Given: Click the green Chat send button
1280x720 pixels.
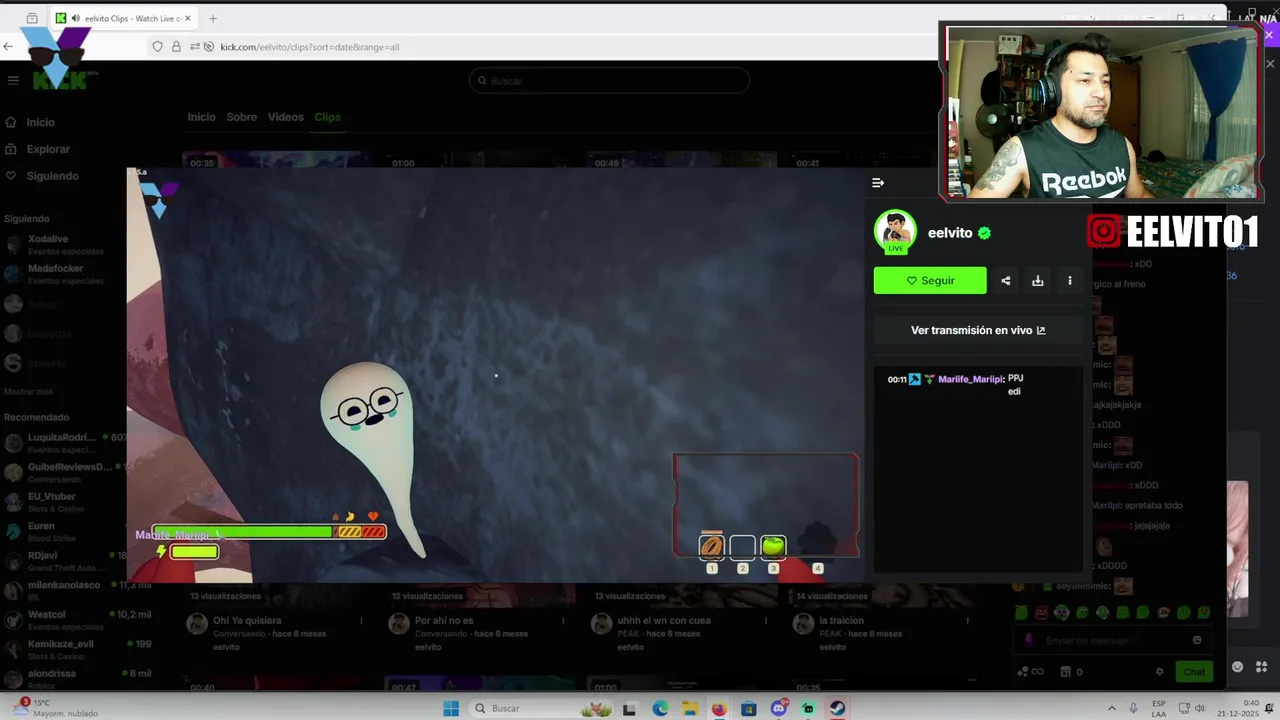Looking at the screenshot, I should (x=1194, y=672).
